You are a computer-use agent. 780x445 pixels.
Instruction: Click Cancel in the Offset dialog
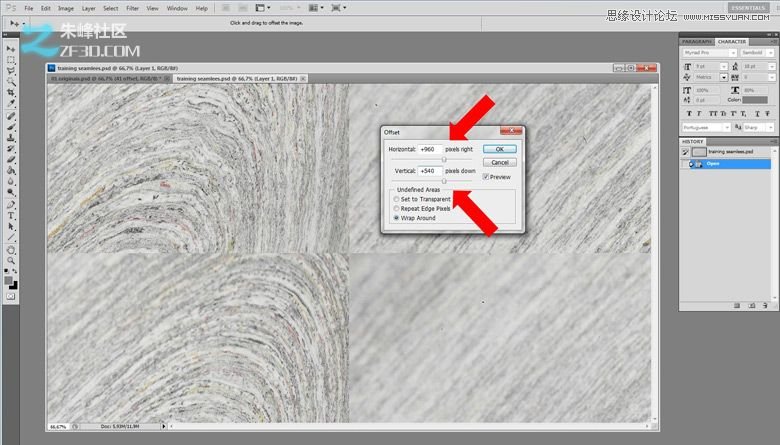click(x=499, y=163)
